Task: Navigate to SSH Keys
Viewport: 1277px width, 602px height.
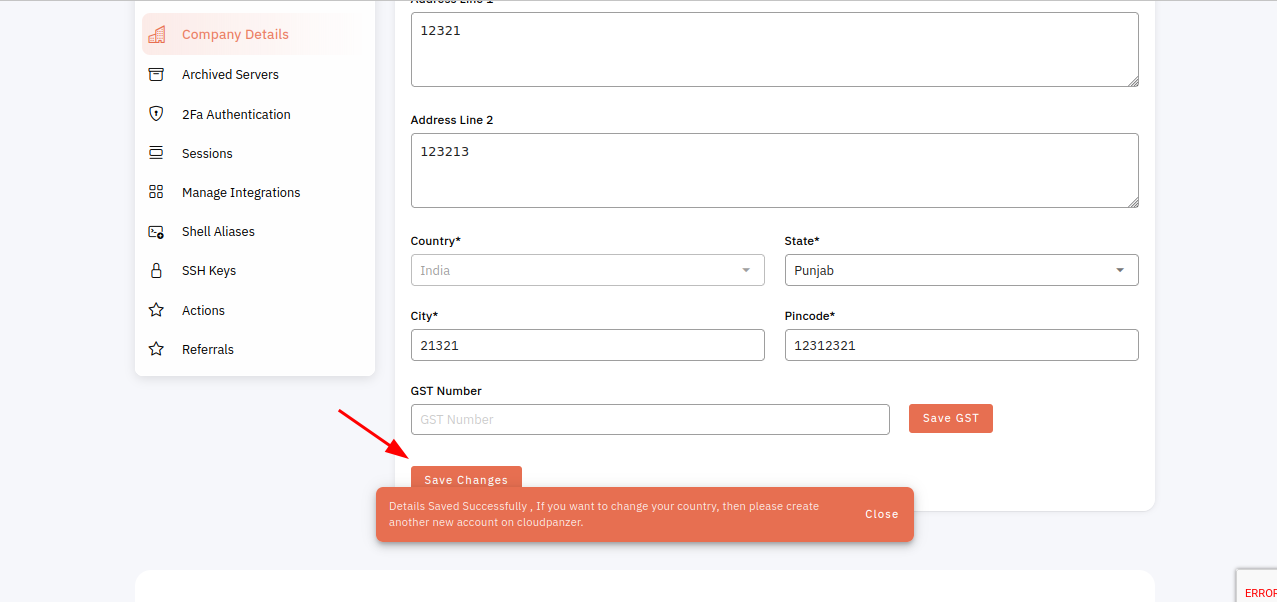Action: click(x=209, y=270)
